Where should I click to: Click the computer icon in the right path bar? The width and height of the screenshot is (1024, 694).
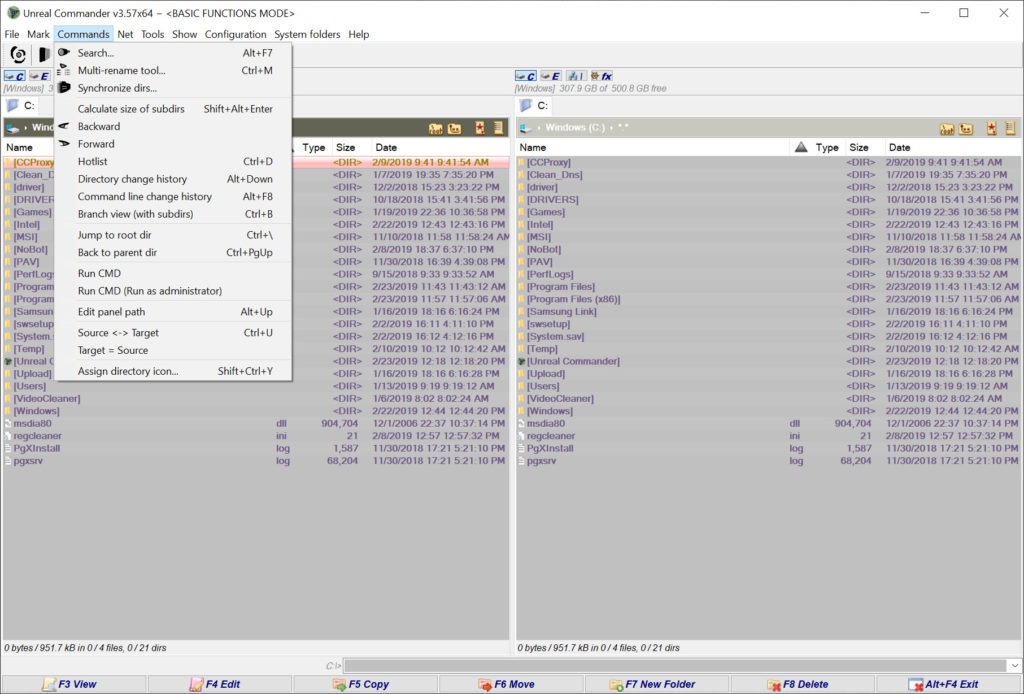click(x=526, y=128)
